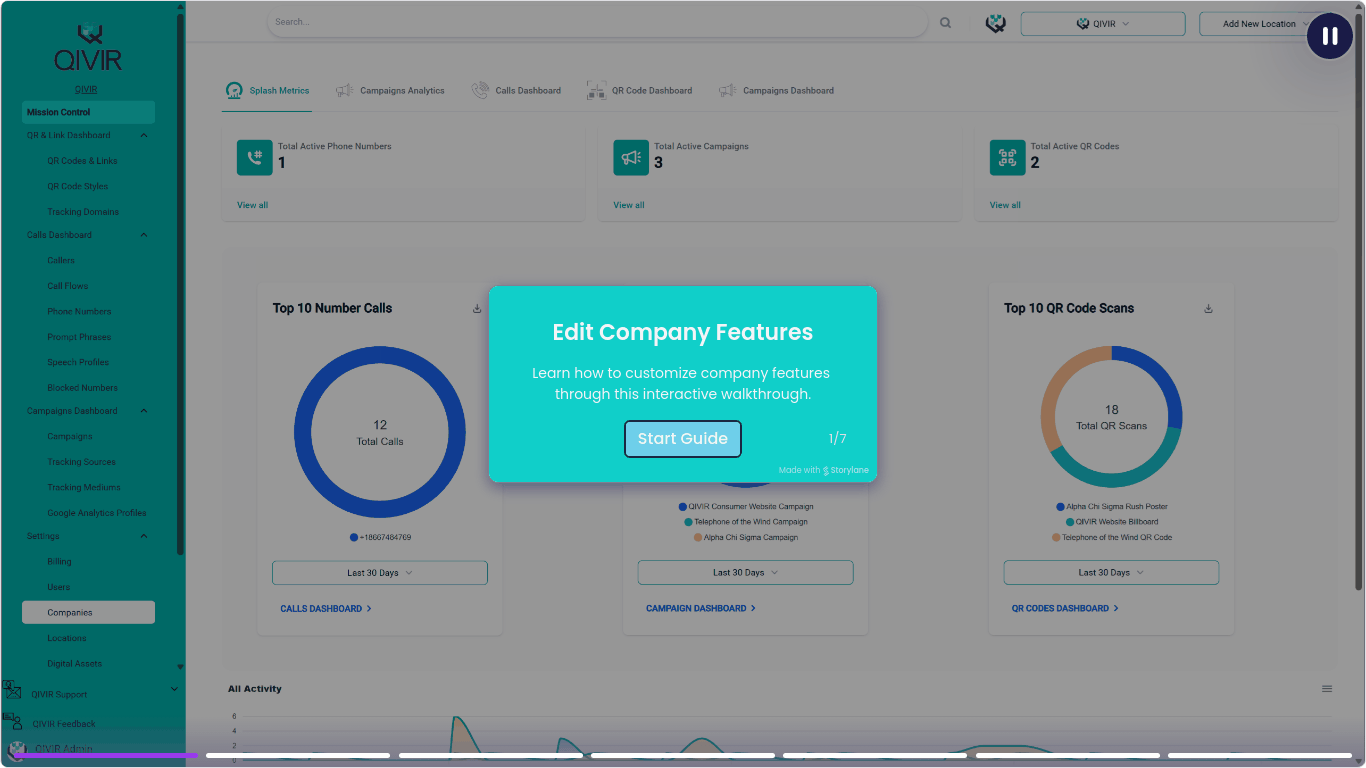This screenshot has width=1366, height=768.
Task: View all active campaigns
Action: coord(629,205)
